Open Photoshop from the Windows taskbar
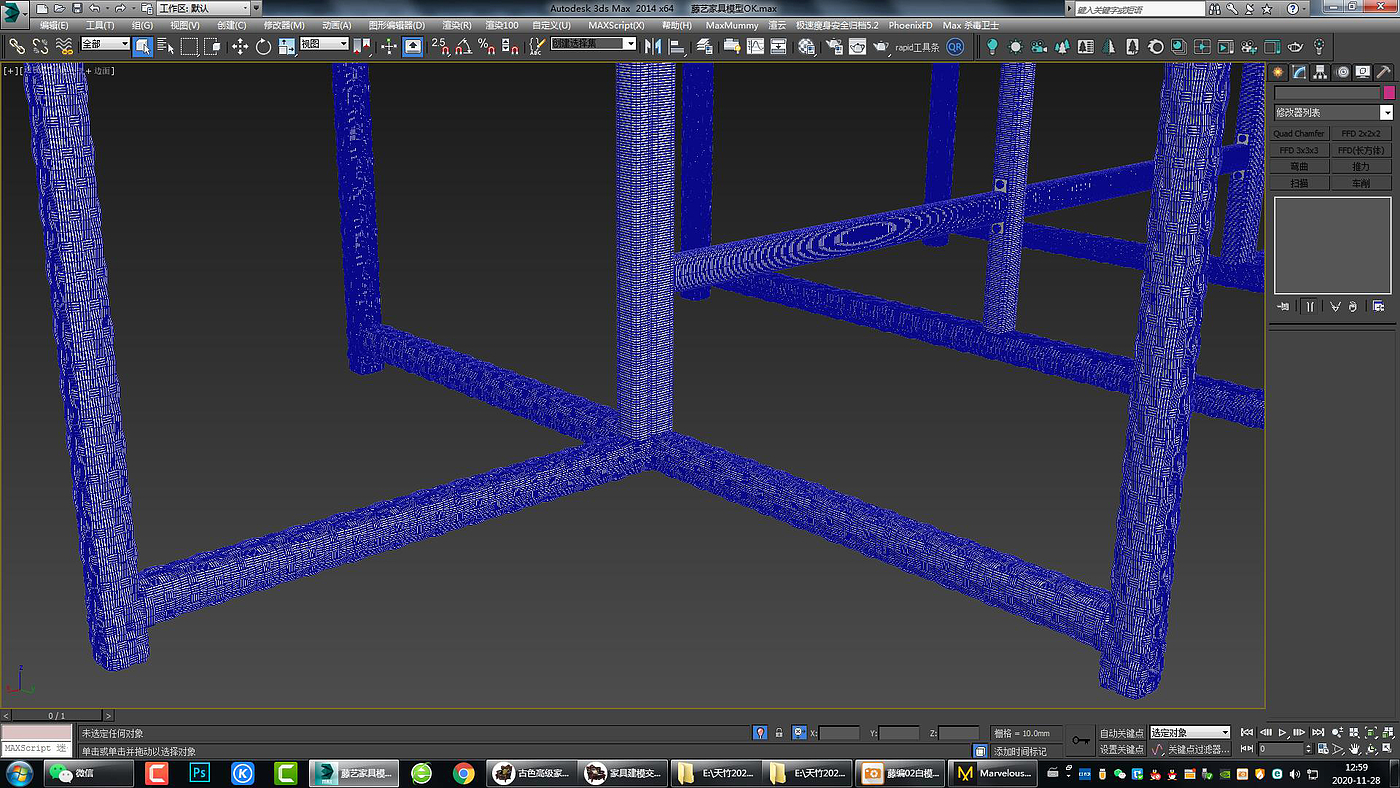The height and width of the screenshot is (788, 1400). [199, 773]
